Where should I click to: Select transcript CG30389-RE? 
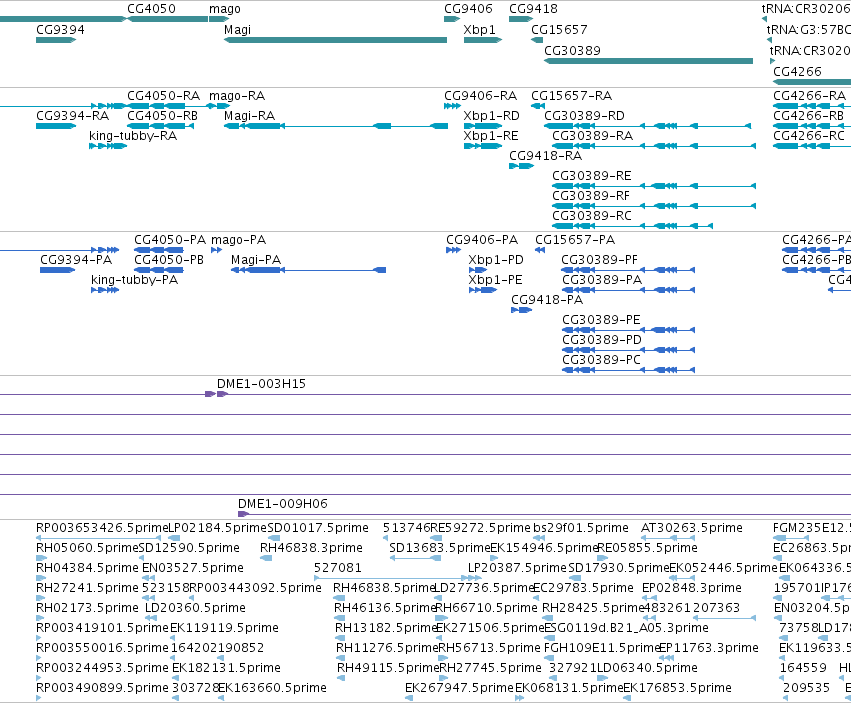[x=654, y=186]
